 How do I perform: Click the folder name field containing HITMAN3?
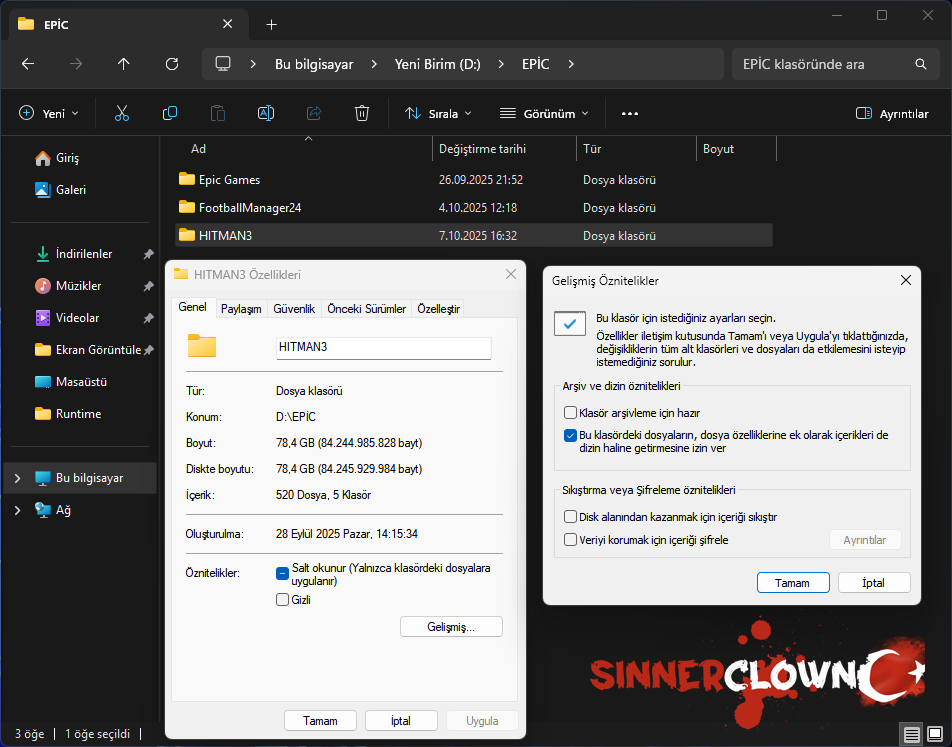[383, 347]
